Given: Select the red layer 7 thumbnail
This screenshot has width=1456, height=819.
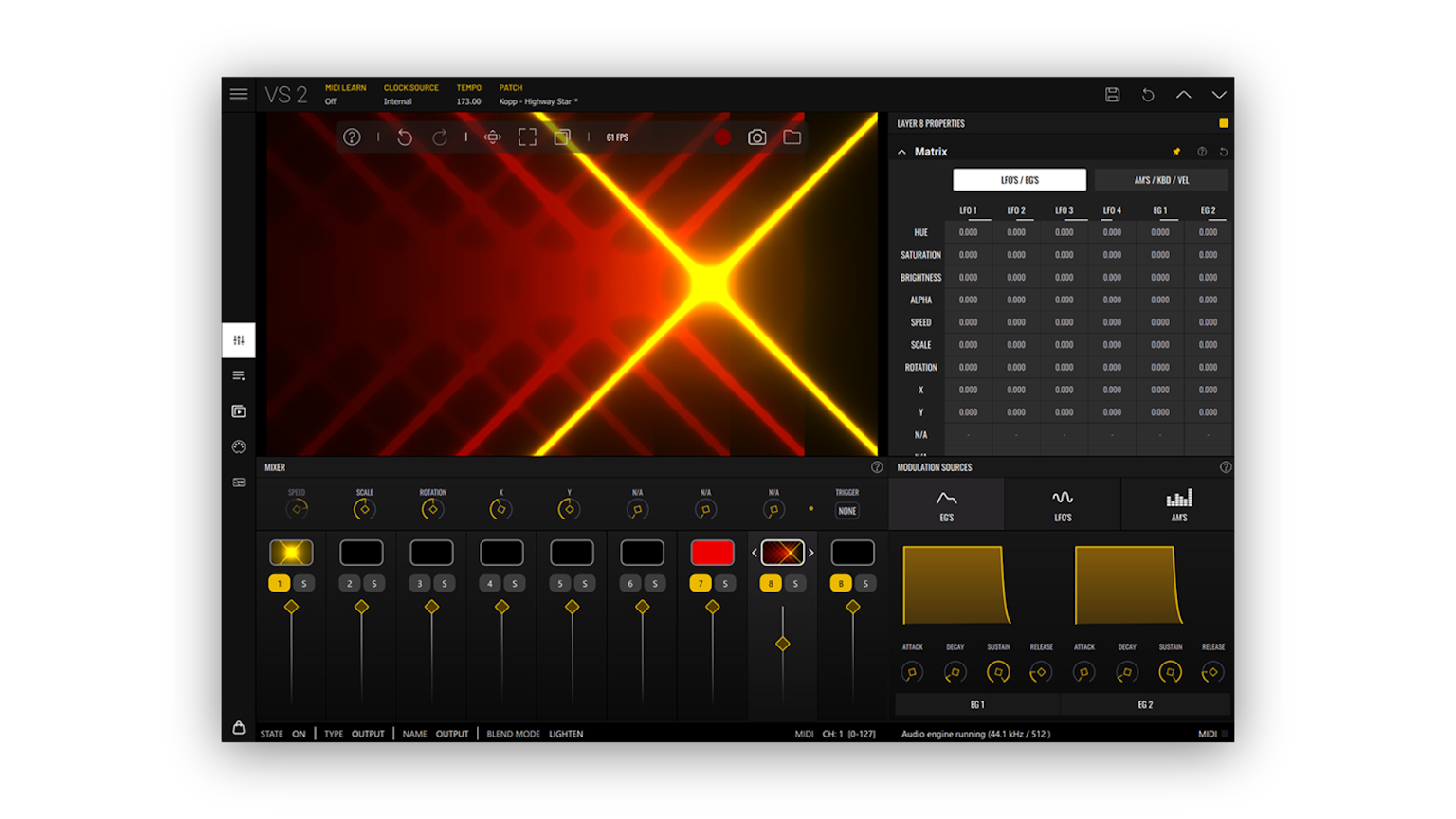Looking at the screenshot, I should point(712,553).
